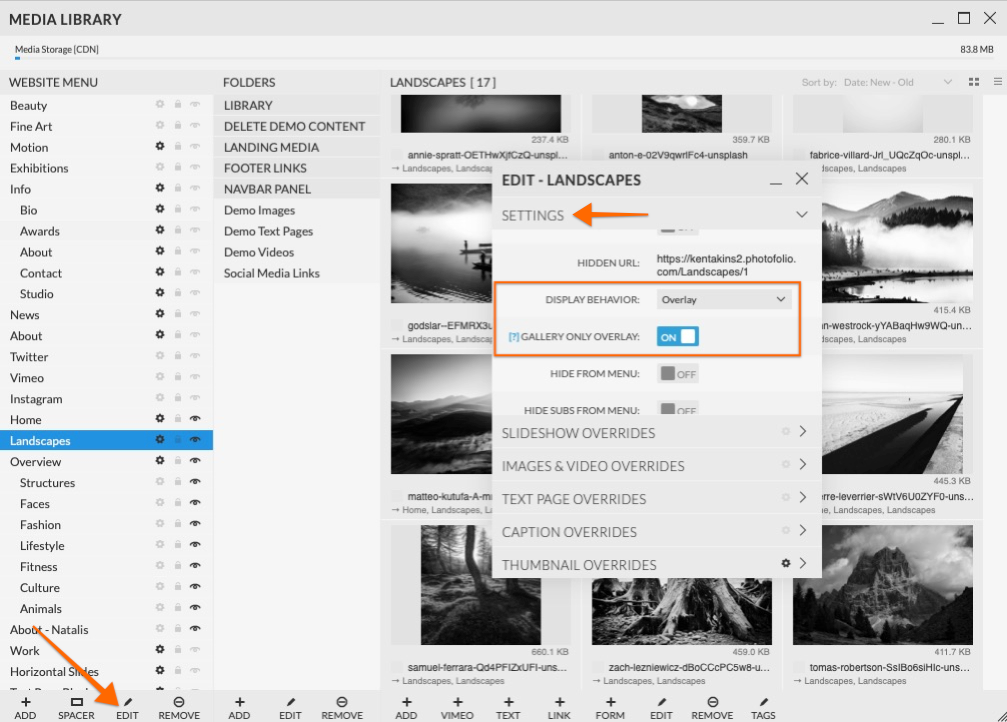This screenshot has width=1007, height=722.
Task: Toggle visibility eye for Animals
Action: coord(195,608)
